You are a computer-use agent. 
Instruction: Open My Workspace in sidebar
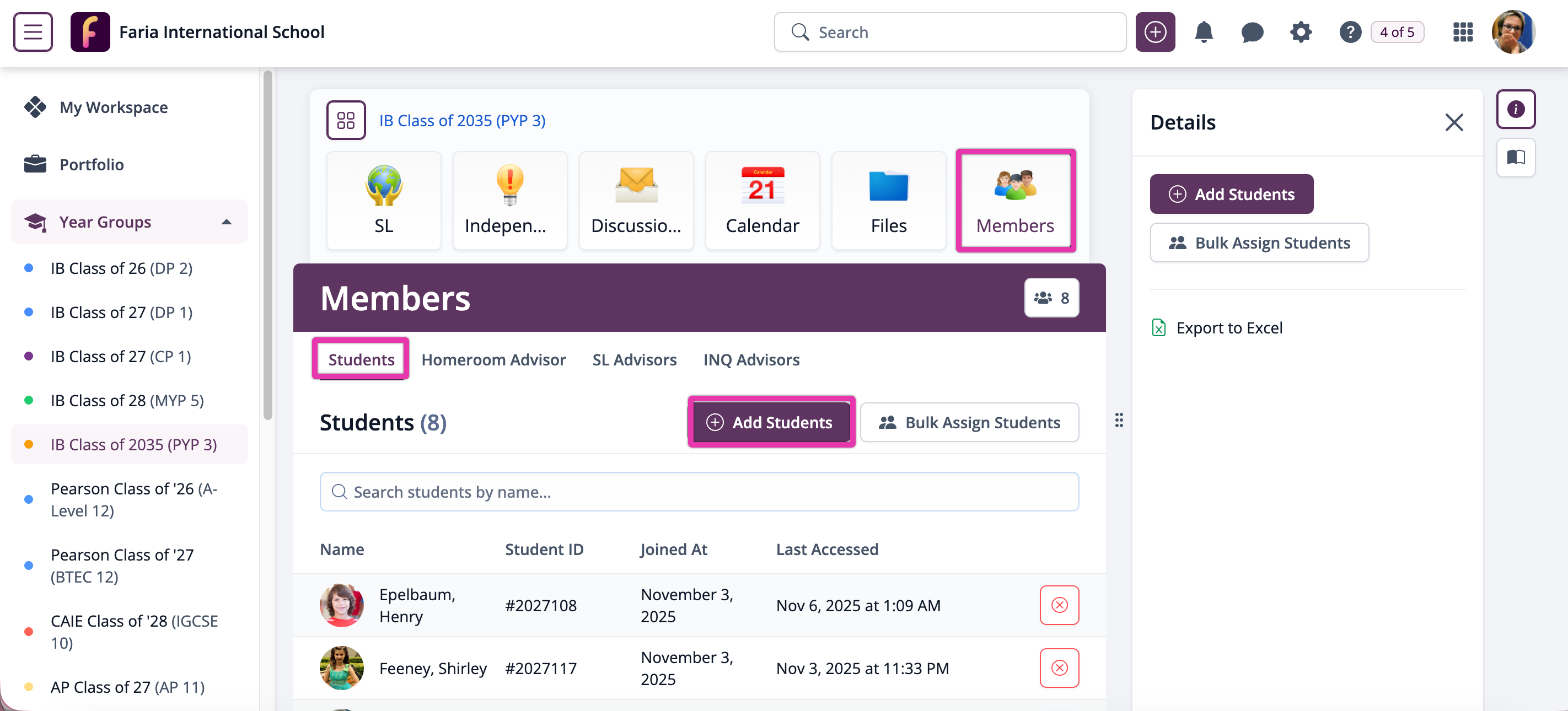coord(114,107)
